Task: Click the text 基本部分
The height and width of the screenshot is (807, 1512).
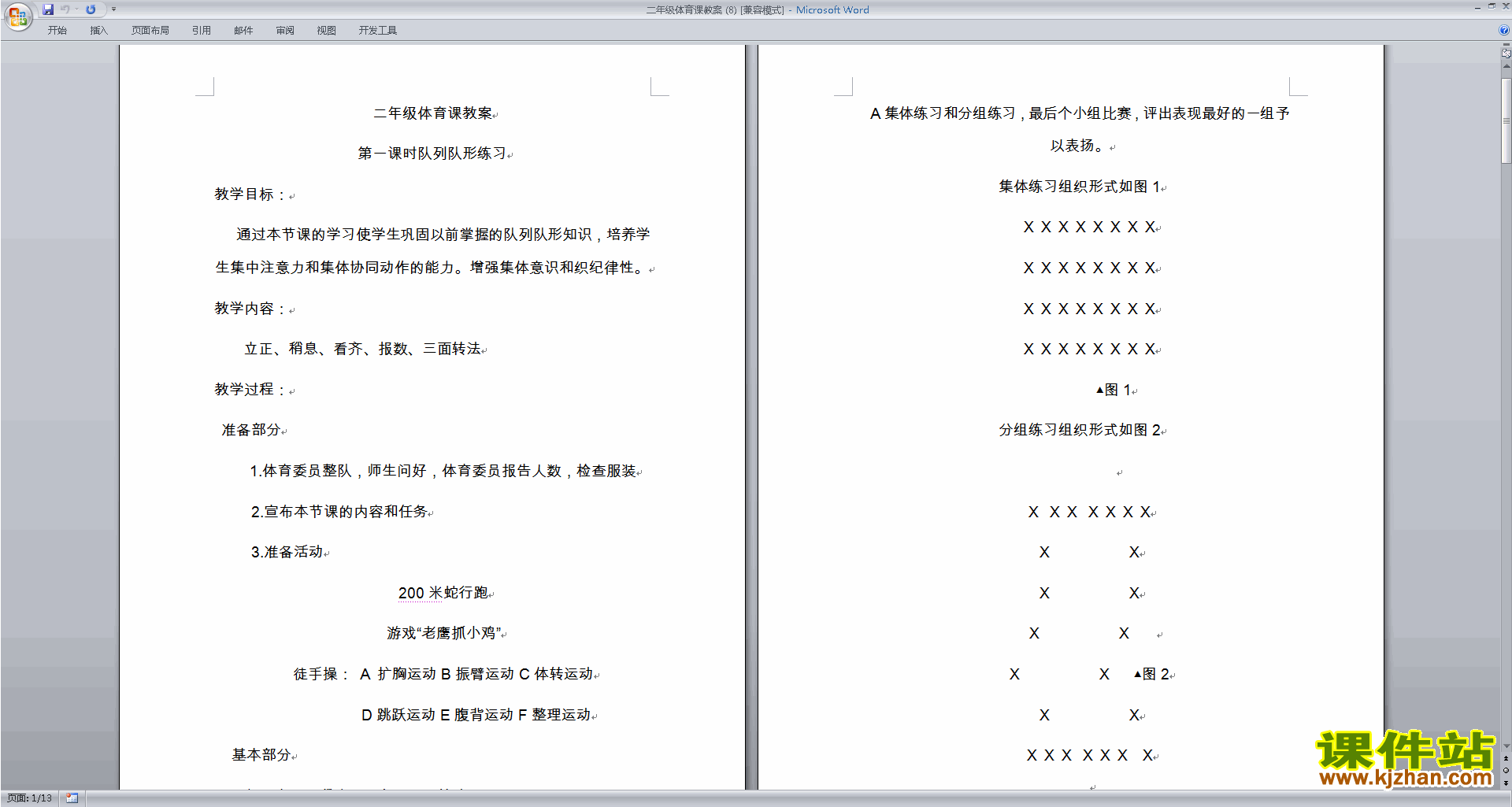Action: pyautogui.click(x=261, y=755)
